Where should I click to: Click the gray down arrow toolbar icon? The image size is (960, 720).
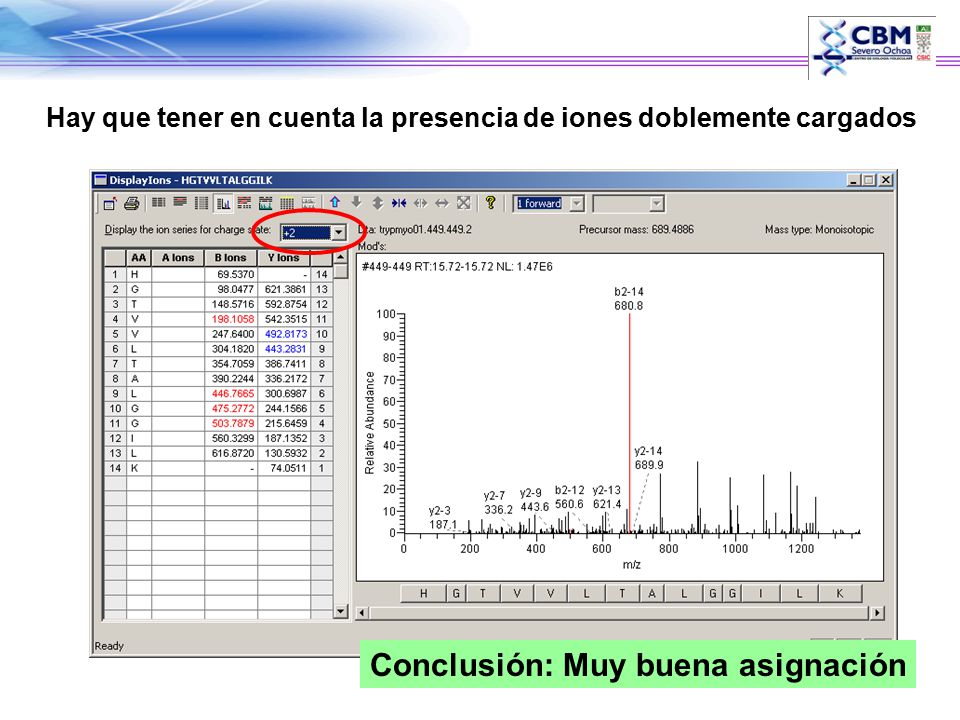click(x=356, y=203)
